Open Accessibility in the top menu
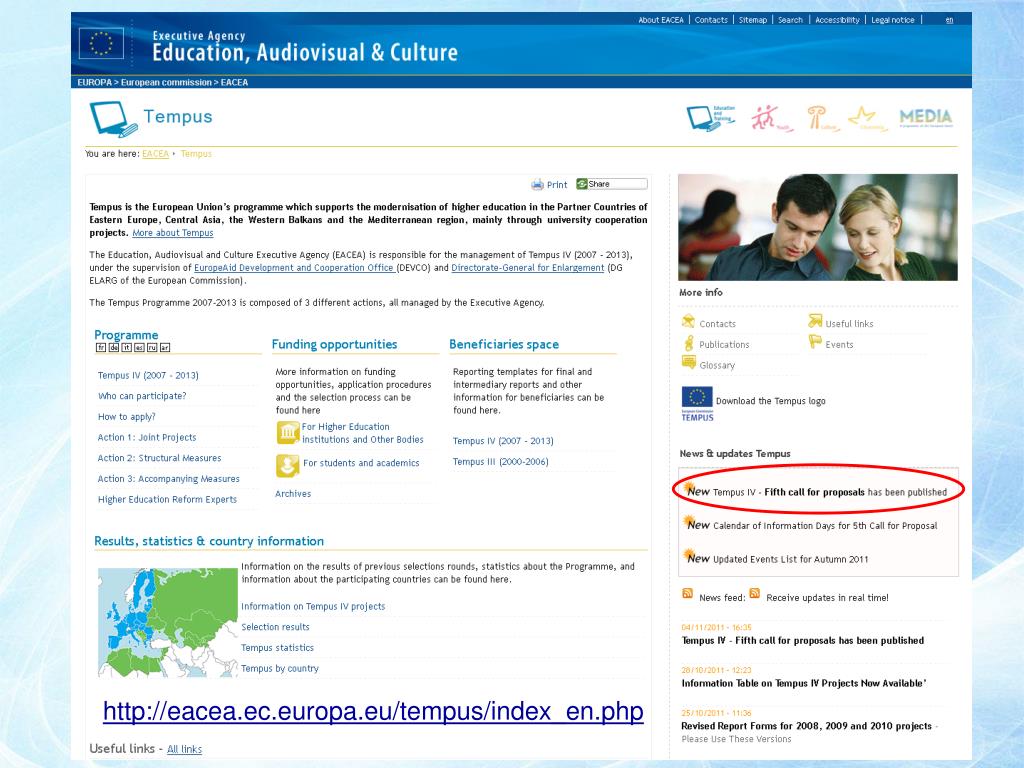The height and width of the screenshot is (768, 1024). point(837,20)
